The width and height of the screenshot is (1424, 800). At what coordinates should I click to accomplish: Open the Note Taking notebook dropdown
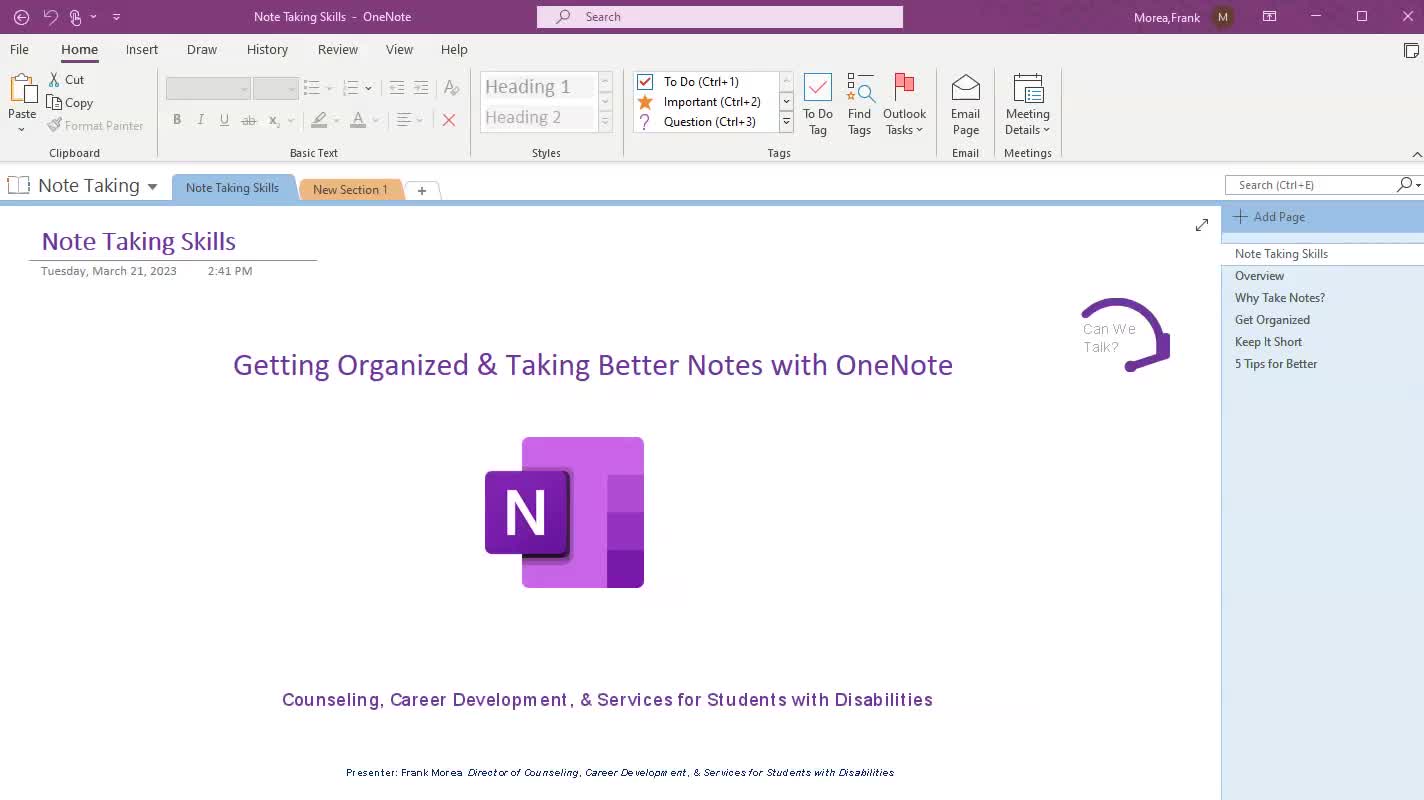coord(152,186)
